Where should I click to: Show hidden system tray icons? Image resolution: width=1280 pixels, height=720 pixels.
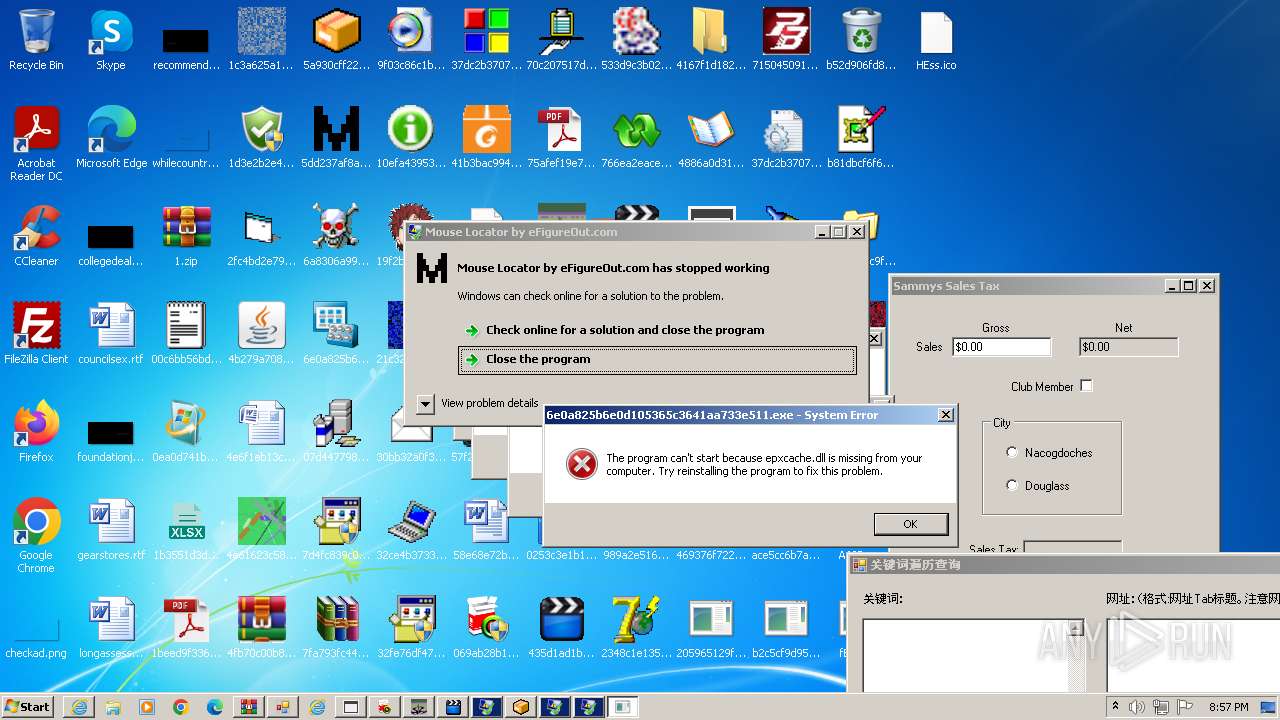pos(1116,707)
